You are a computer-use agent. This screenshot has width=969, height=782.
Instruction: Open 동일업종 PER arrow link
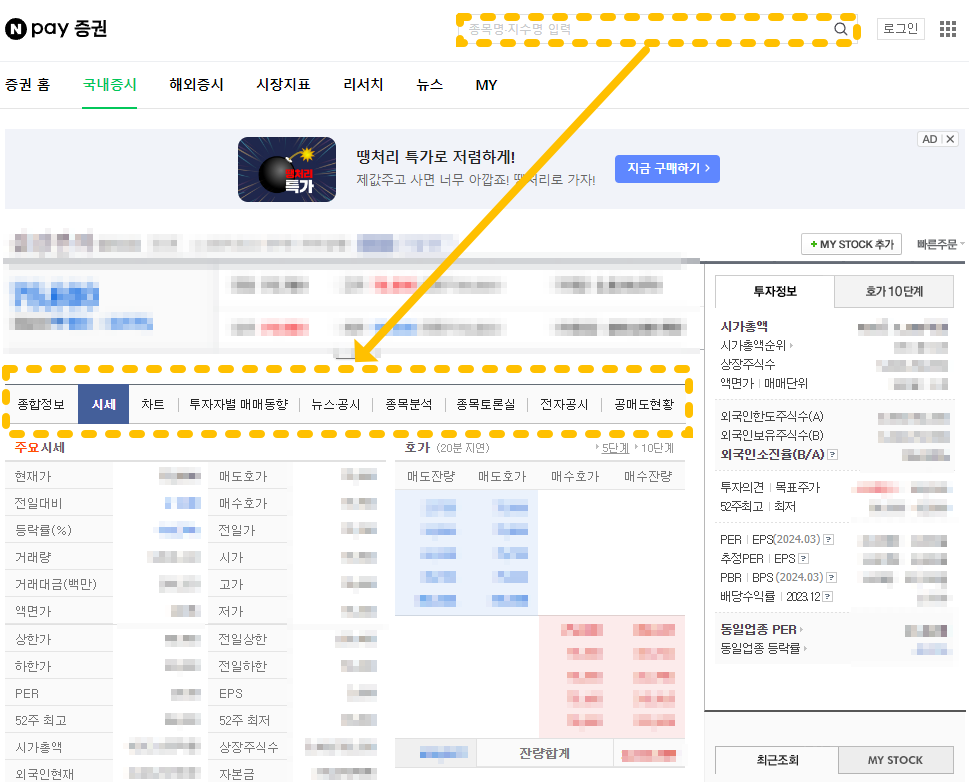(x=761, y=629)
